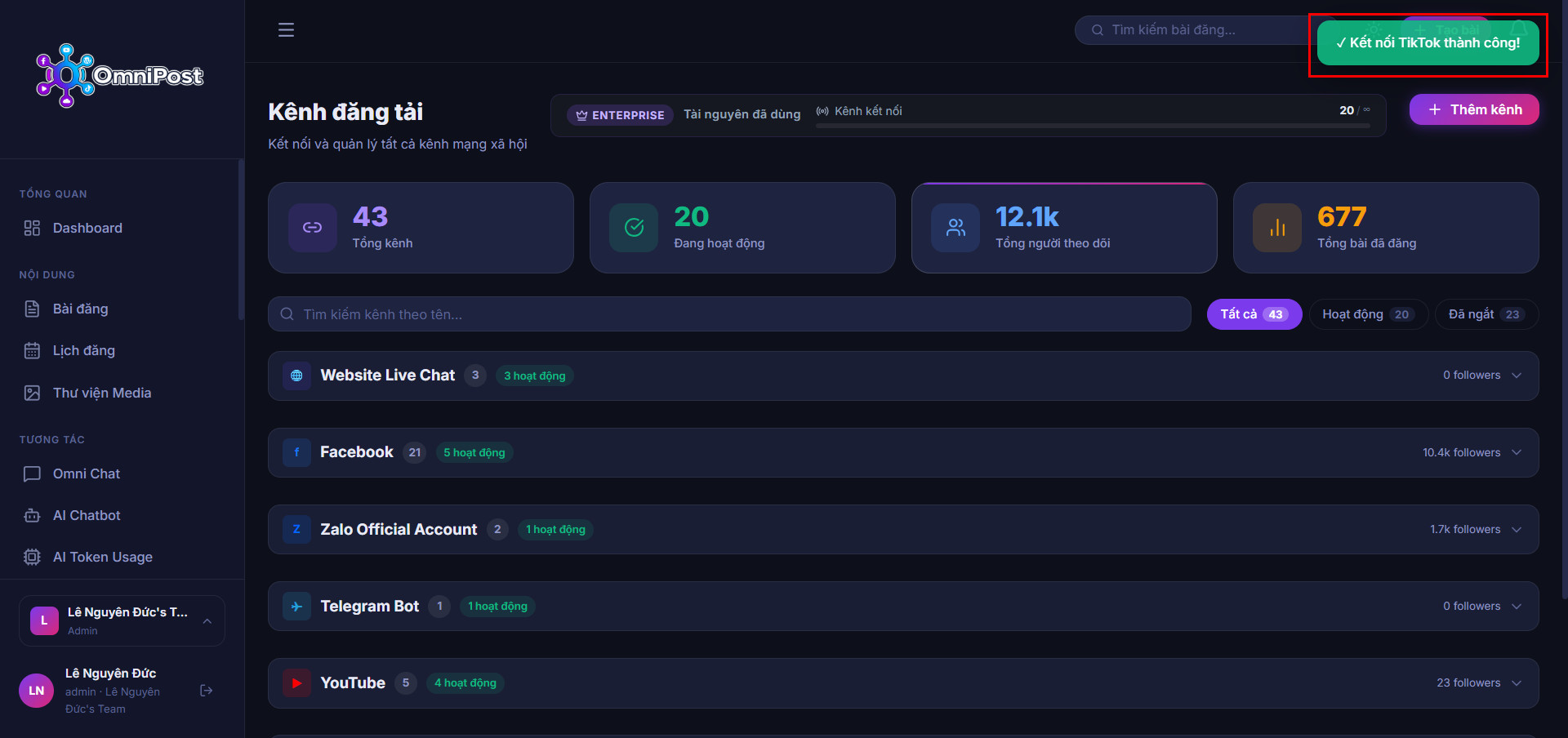Expand Zalo Official Account chevron

[x=1517, y=529]
